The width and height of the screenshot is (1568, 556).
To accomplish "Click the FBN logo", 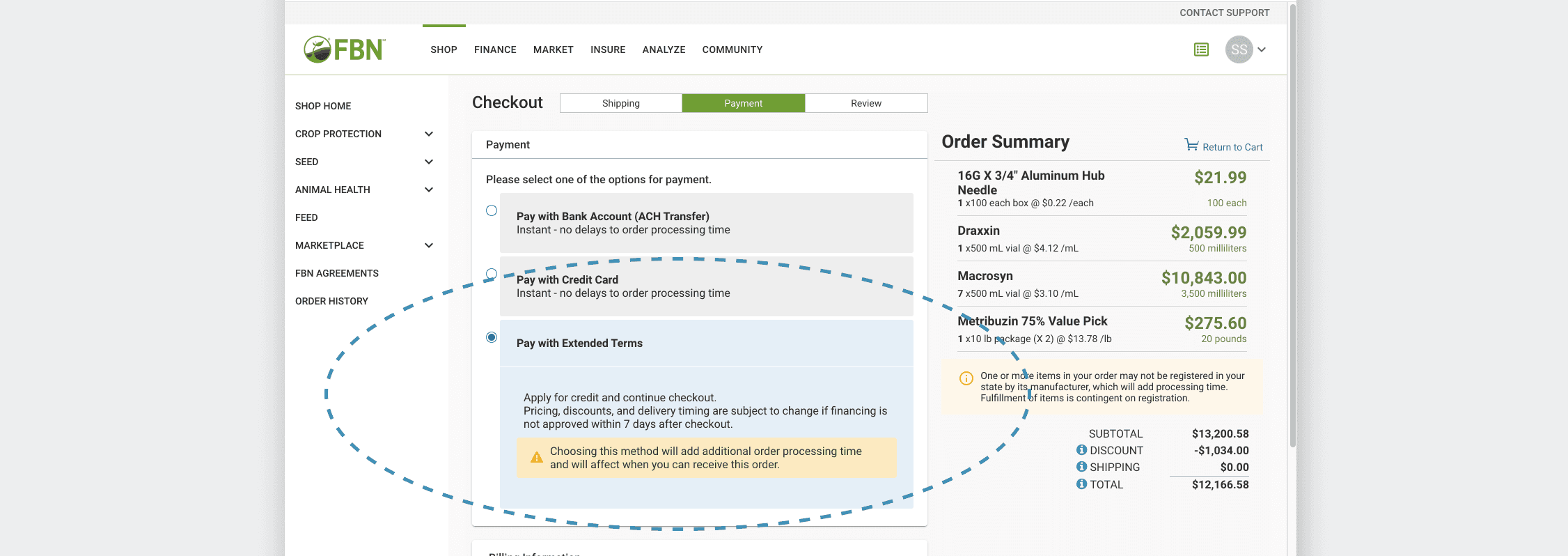I will (345, 49).
